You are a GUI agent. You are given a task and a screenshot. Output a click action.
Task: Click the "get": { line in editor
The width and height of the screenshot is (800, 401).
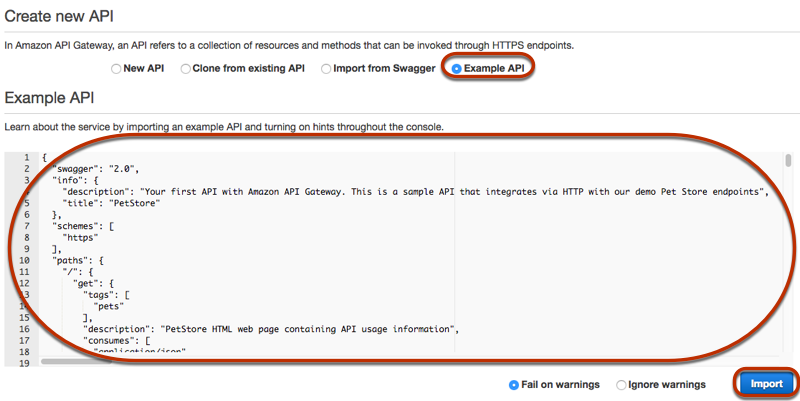93,283
